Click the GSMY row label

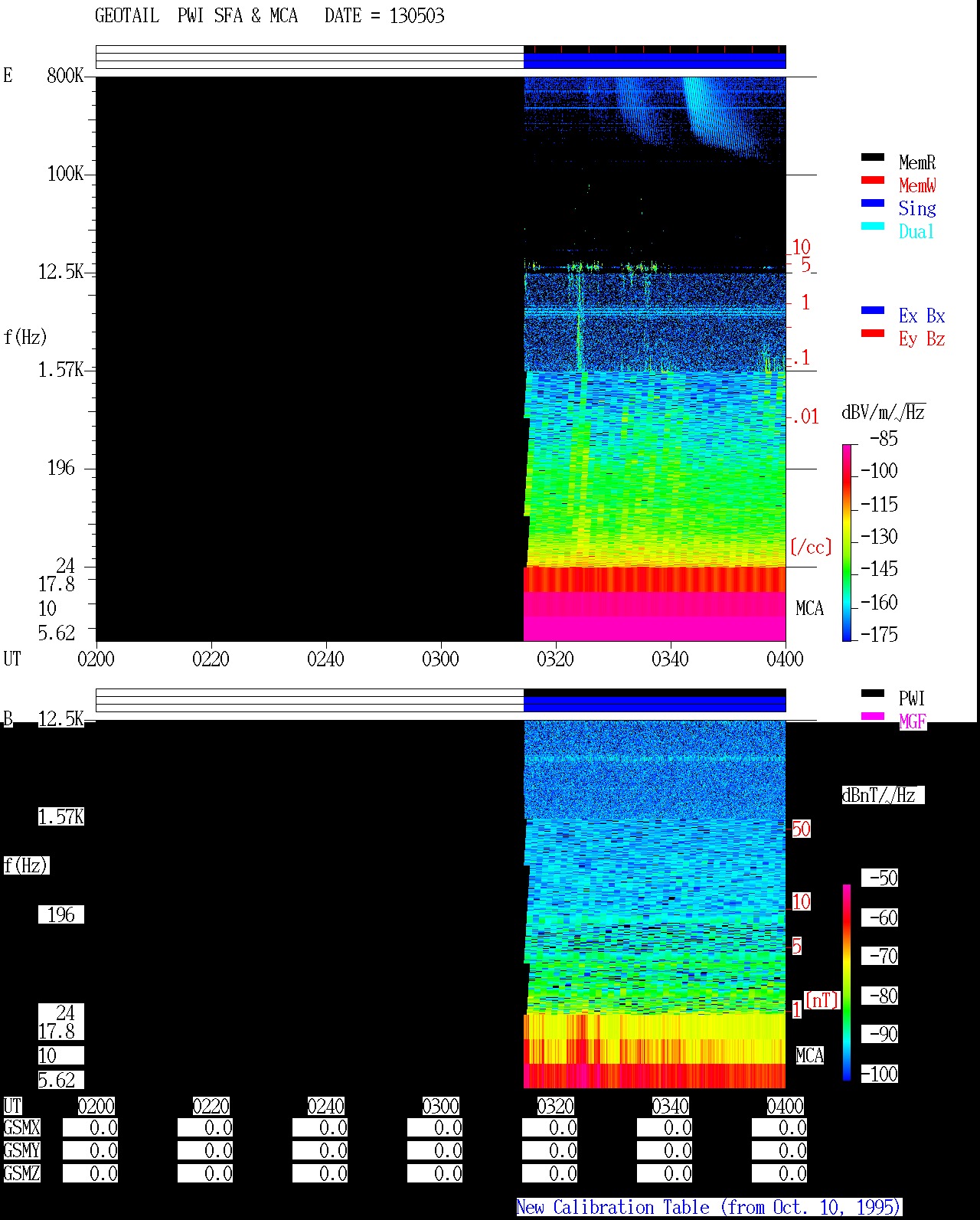point(21,1150)
